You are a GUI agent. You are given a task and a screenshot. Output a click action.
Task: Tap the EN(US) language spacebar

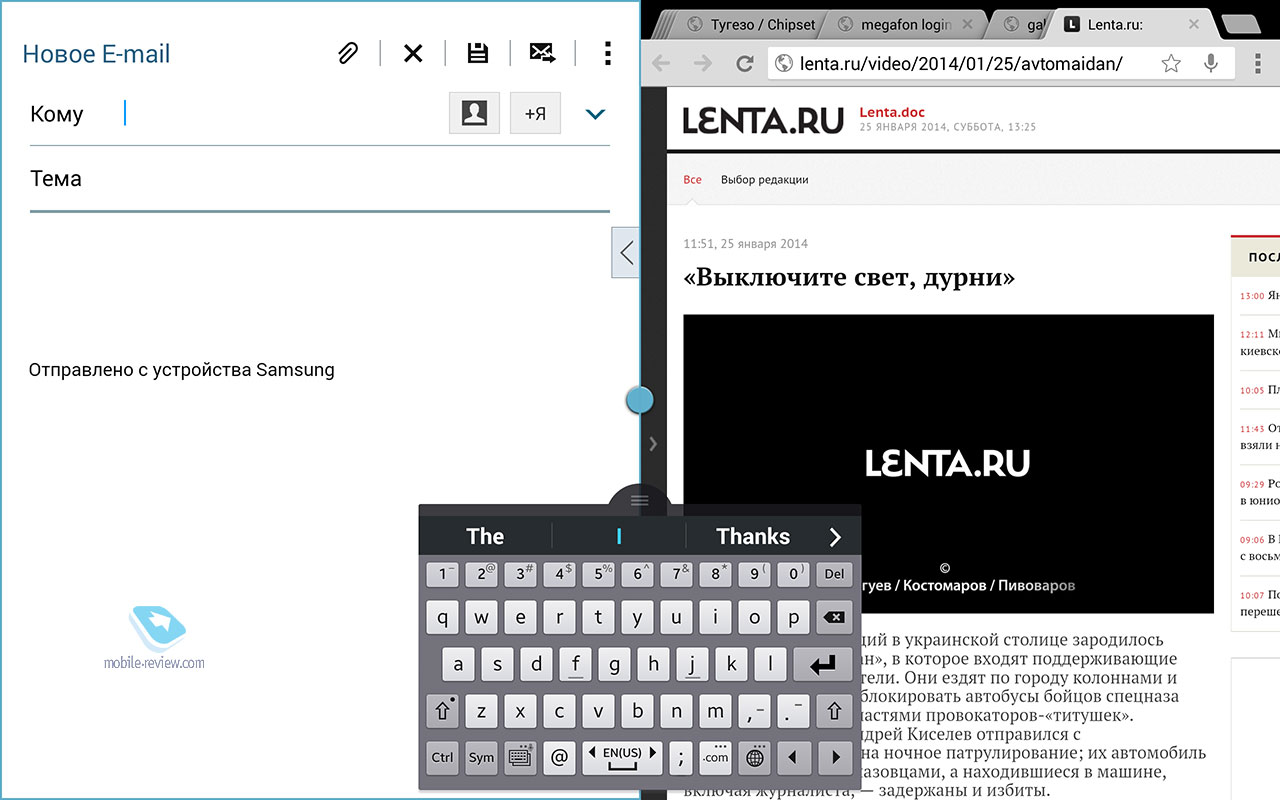coord(622,758)
